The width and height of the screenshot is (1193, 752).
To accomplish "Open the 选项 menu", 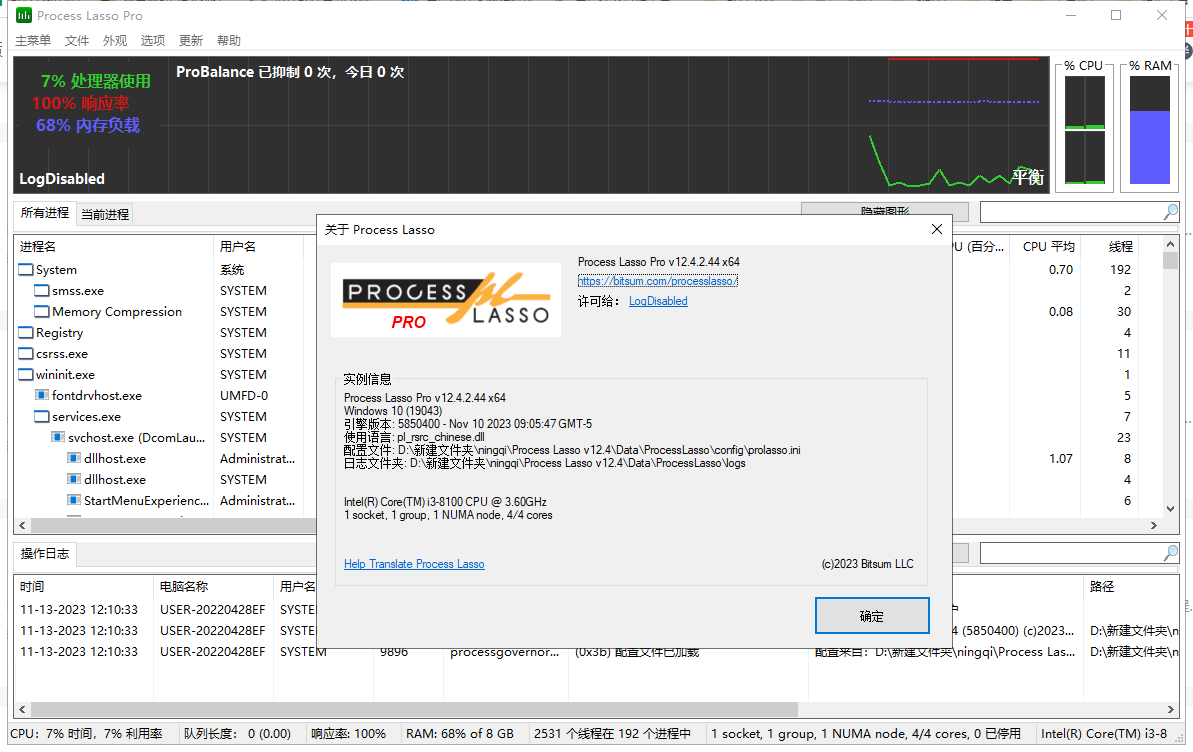I will [x=153, y=40].
